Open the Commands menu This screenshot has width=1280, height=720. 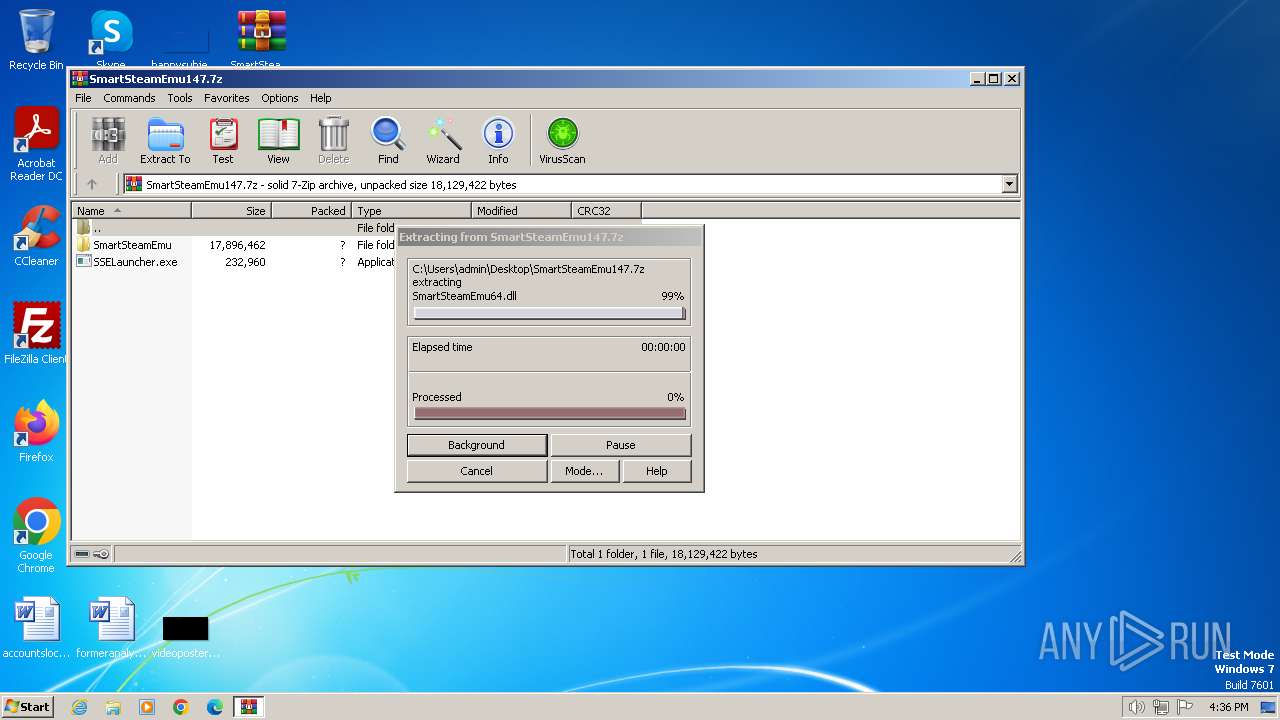[x=129, y=98]
